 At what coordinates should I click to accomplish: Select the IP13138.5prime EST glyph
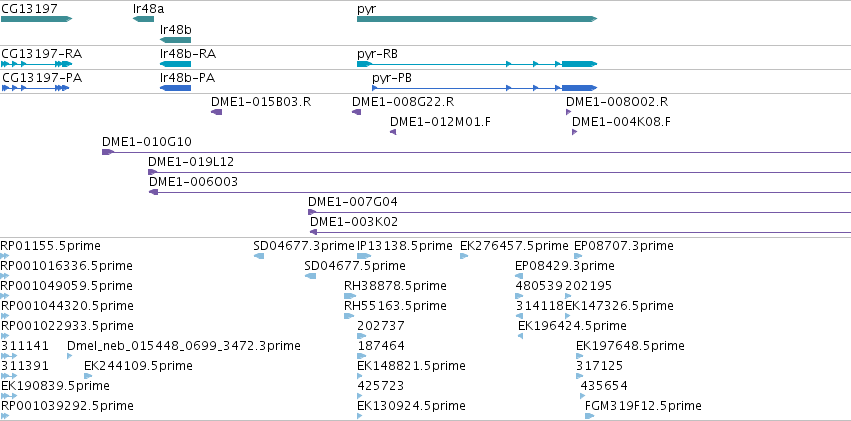click(x=364, y=256)
